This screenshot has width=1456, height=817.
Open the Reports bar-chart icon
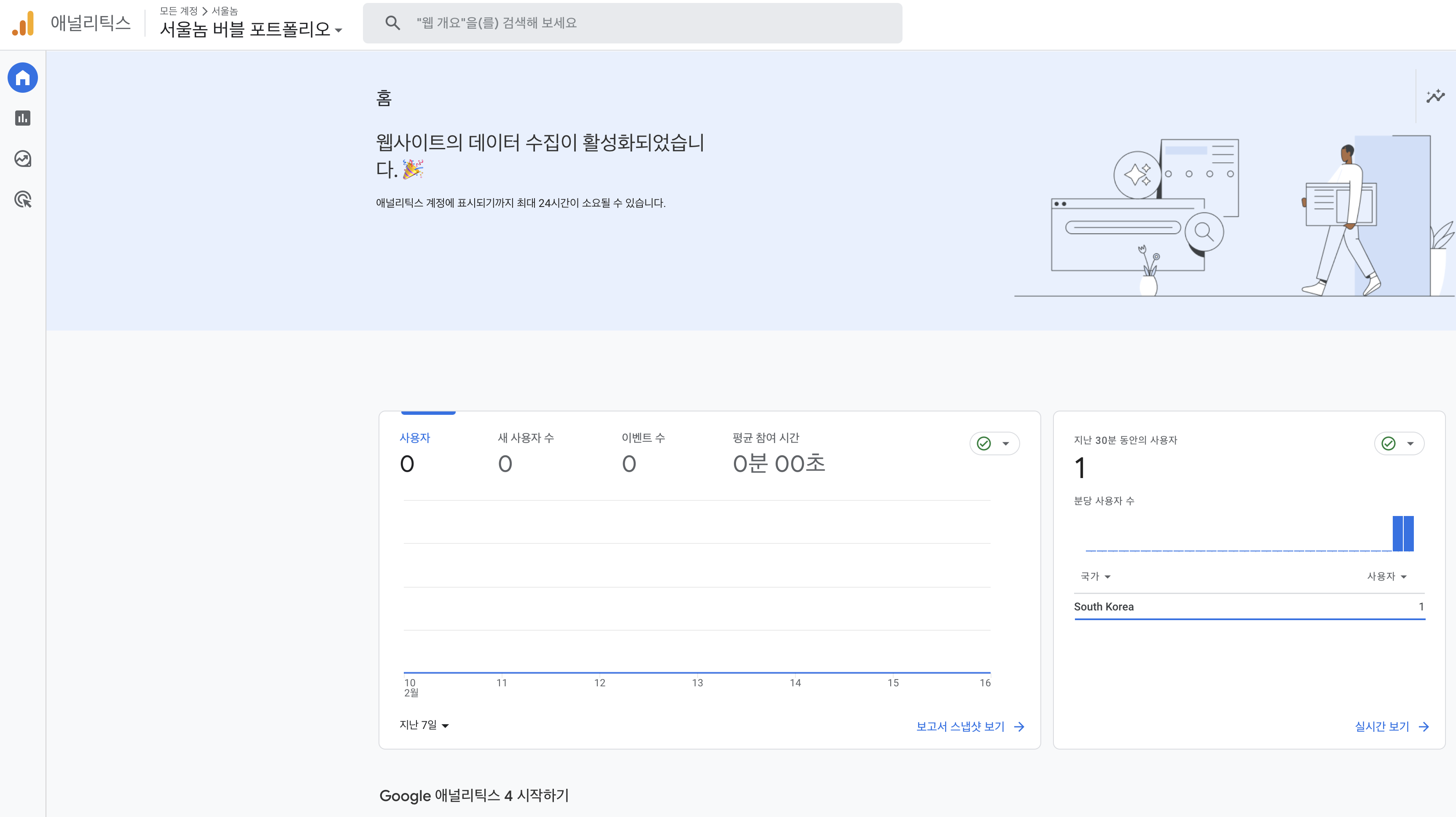pos(23,118)
